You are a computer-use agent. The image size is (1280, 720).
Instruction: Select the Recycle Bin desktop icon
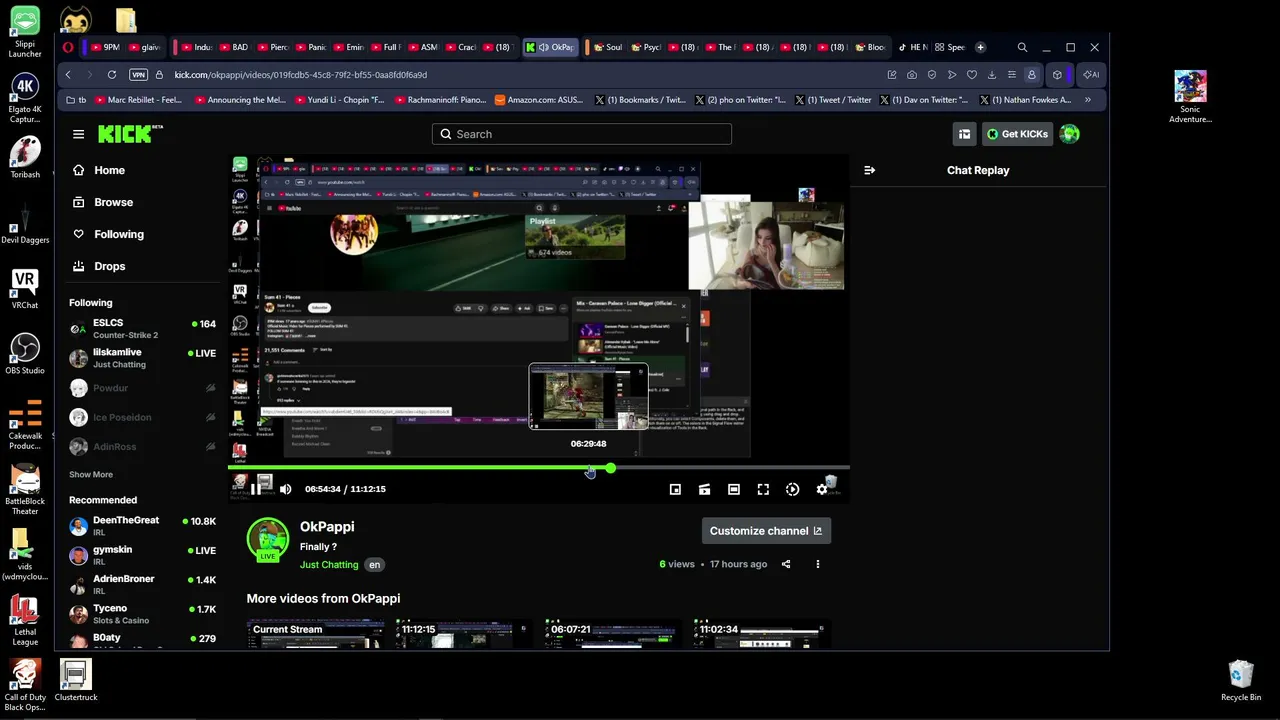click(x=1241, y=681)
